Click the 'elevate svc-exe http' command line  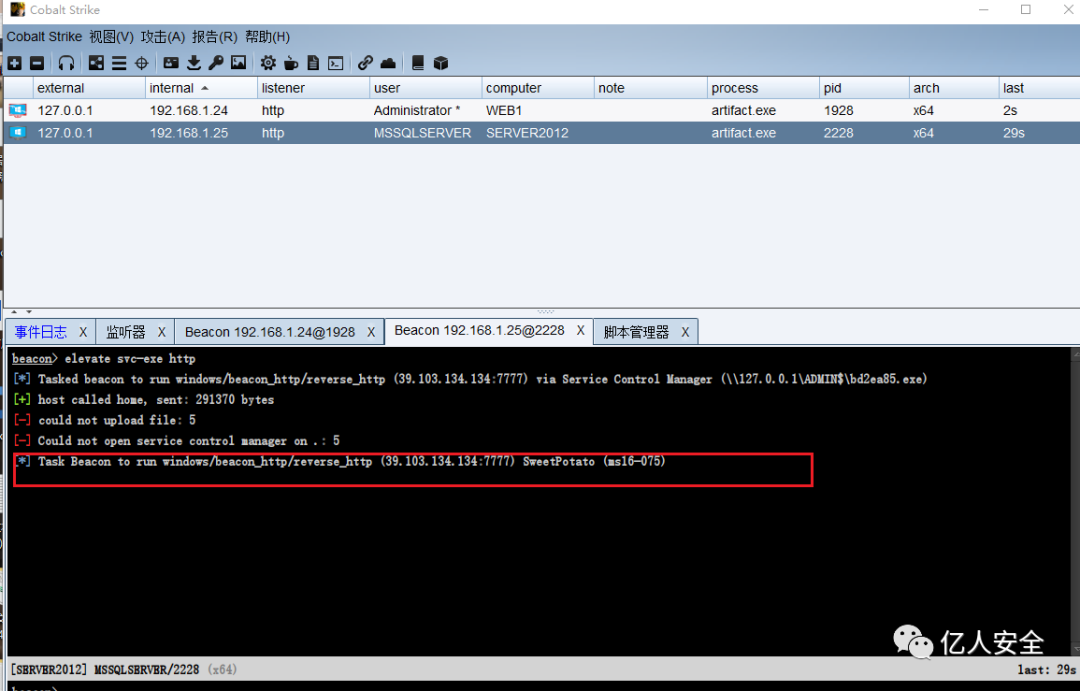[104, 359]
